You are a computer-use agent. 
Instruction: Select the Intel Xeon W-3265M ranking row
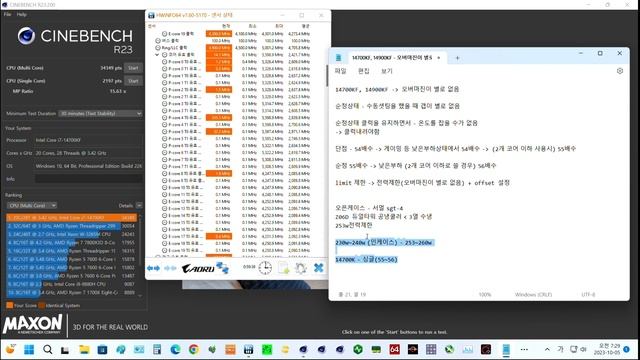pos(71,234)
